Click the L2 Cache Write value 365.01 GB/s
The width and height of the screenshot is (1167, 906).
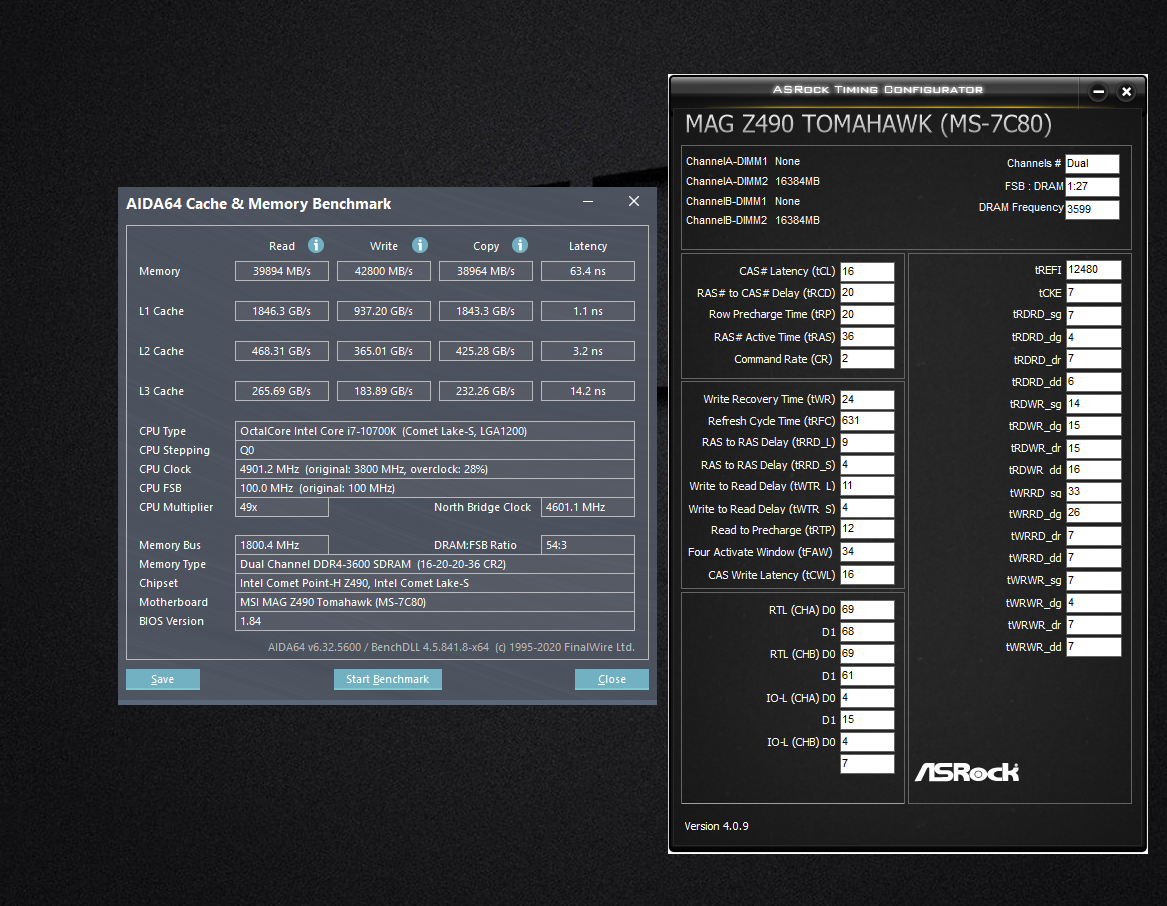click(x=383, y=351)
